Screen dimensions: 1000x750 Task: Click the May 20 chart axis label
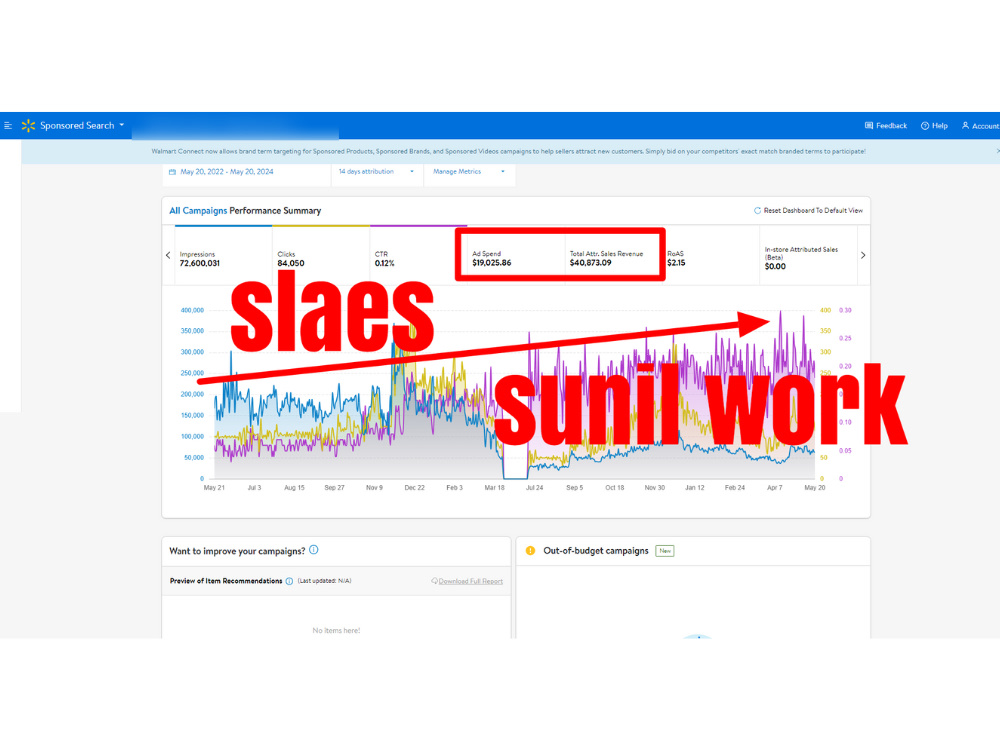click(x=814, y=487)
